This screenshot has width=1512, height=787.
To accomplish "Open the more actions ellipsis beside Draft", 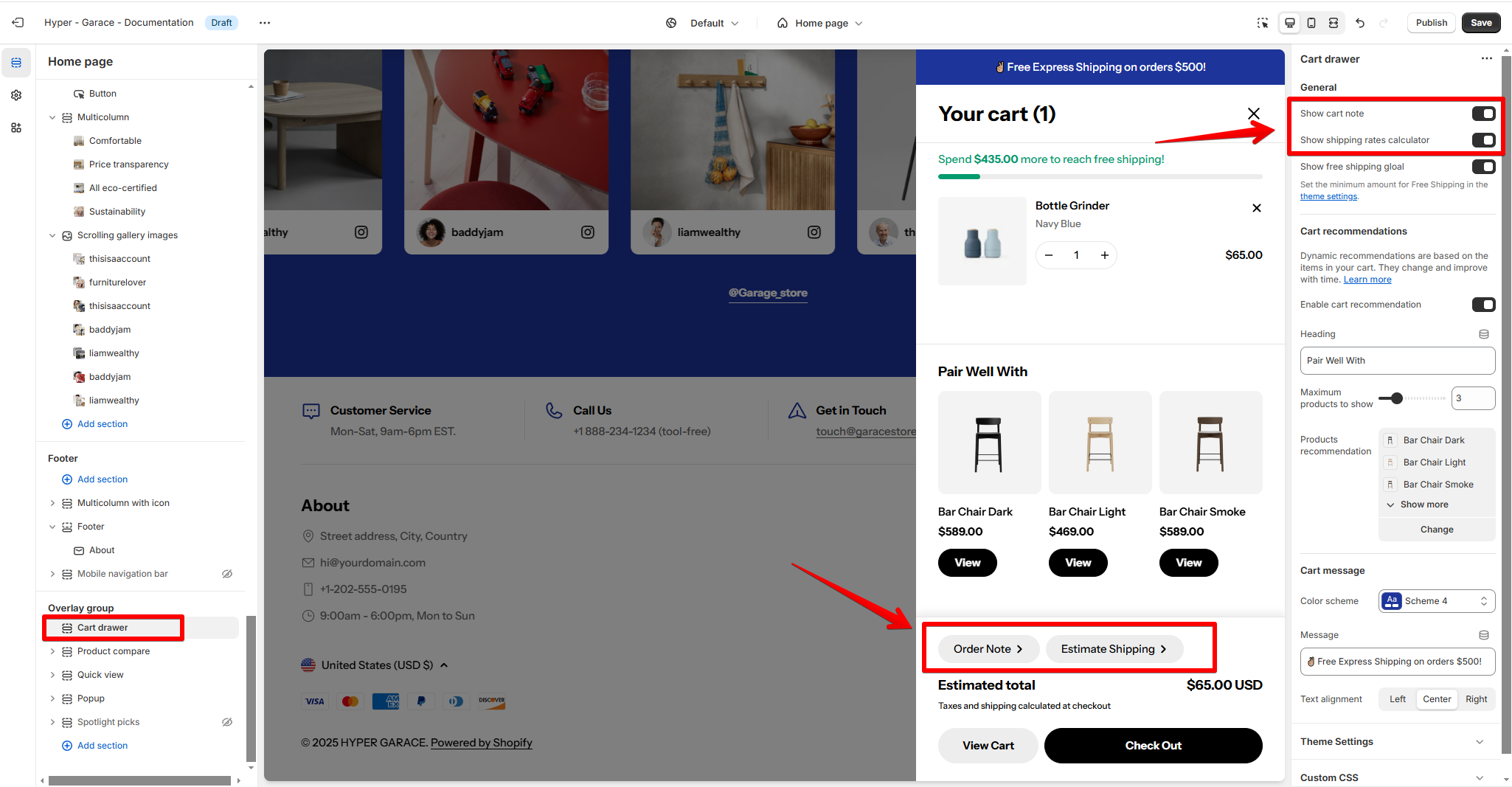I will (x=265, y=23).
